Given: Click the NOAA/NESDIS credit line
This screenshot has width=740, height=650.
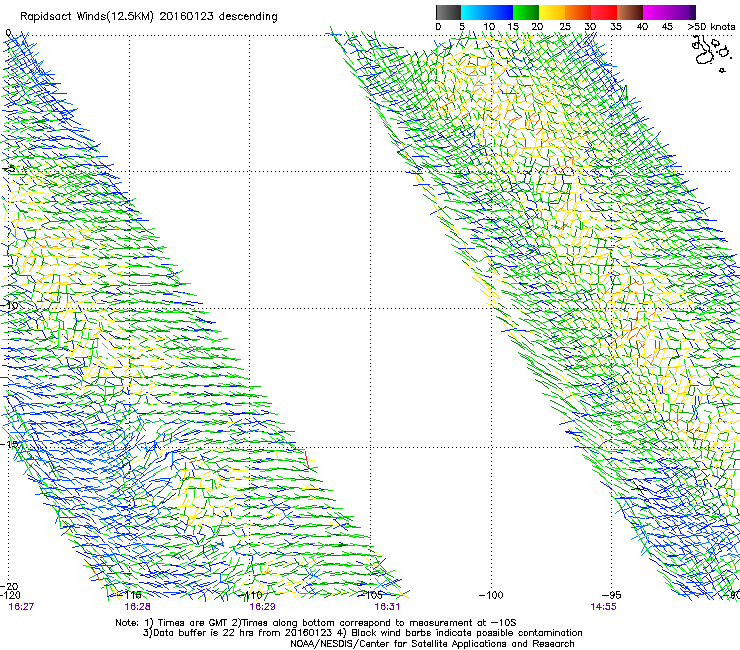Looking at the screenshot, I should [432, 644].
